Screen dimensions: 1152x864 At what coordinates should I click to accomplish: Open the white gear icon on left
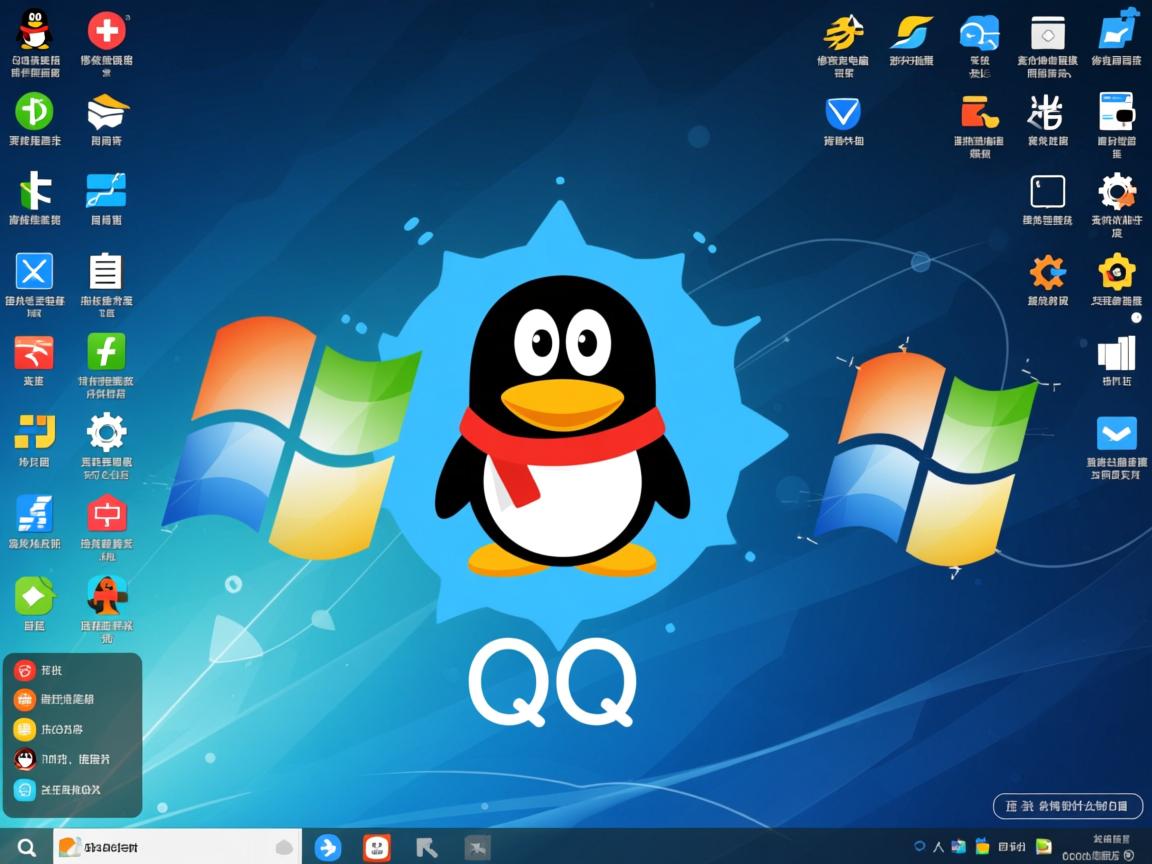(106, 432)
